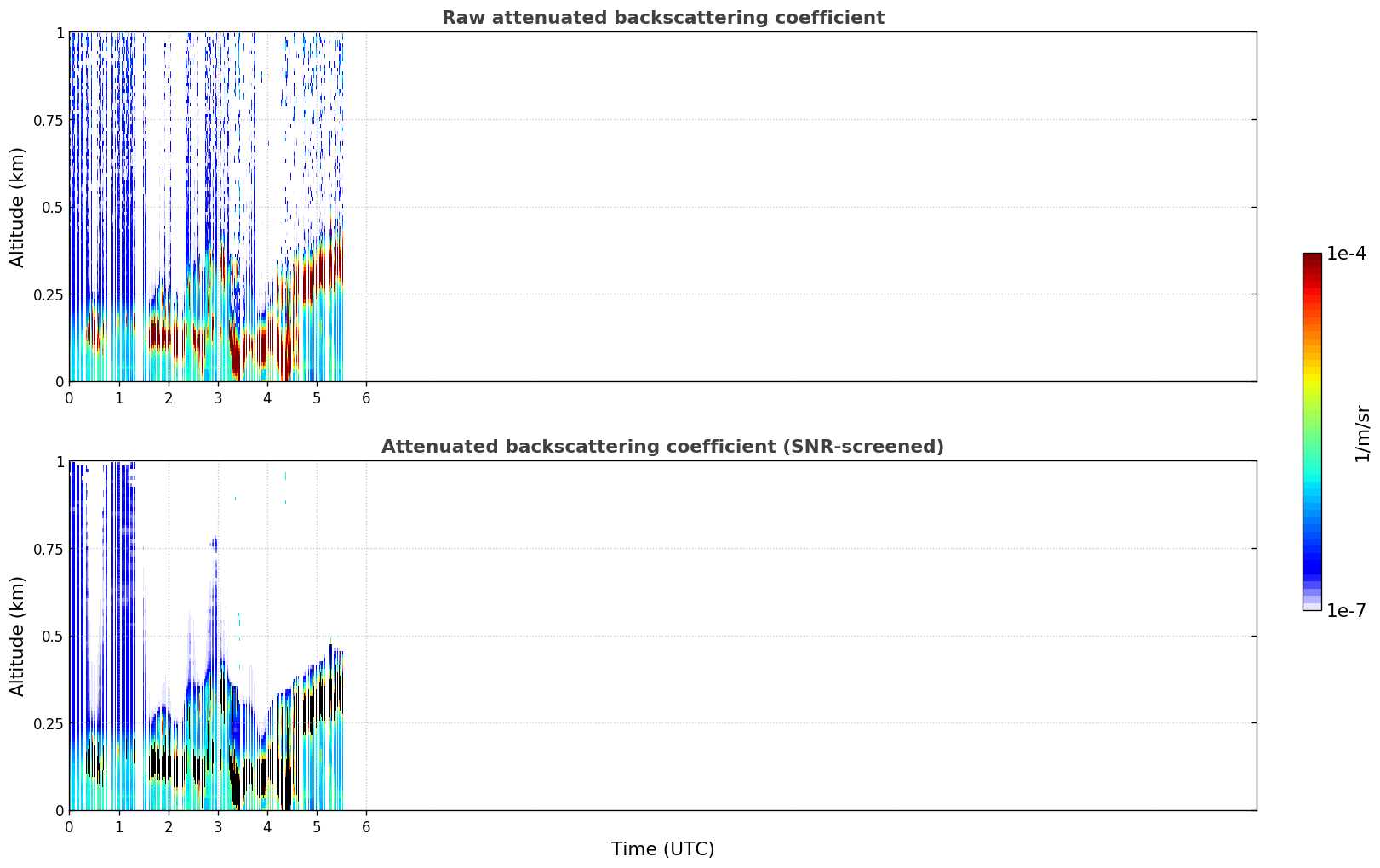The width and height of the screenshot is (1380, 868).
Task: Click the '3' time tick on the bottom plot
Action: pyautogui.click(x=218, y=827)
